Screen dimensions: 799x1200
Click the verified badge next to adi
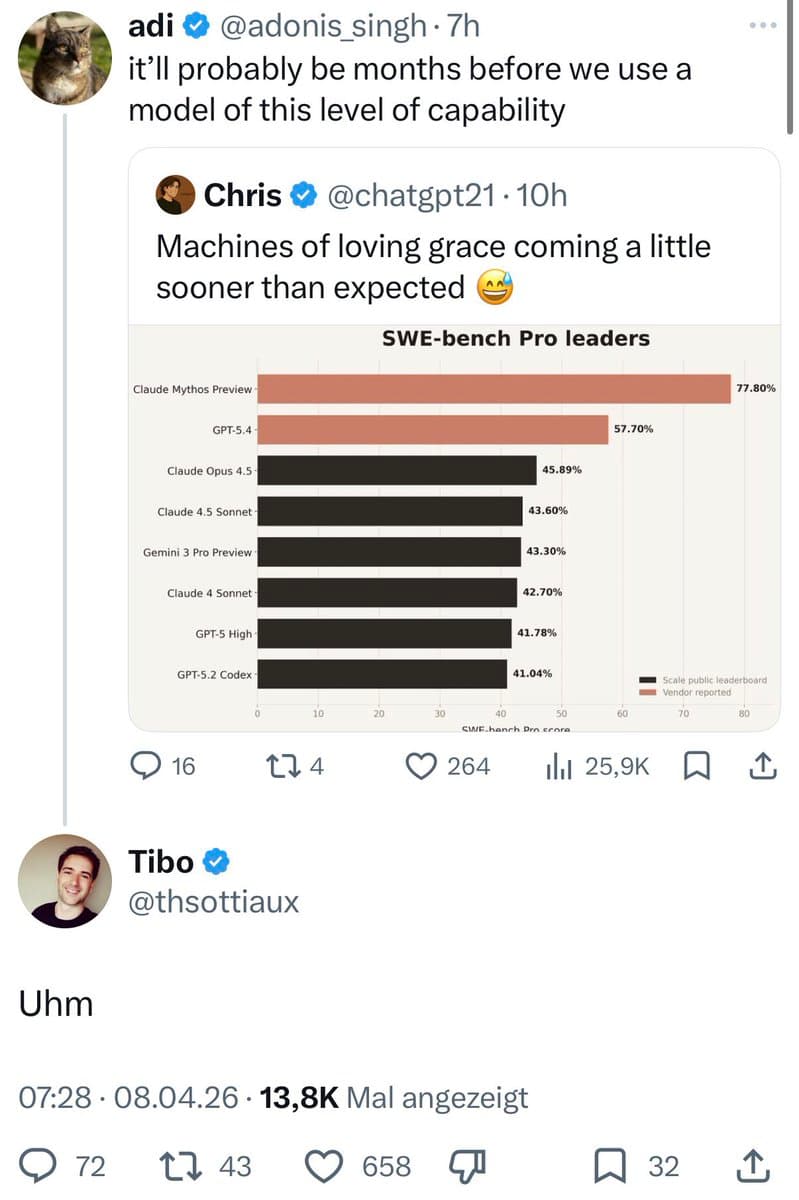pyautogui.click(x=194, y=26)
